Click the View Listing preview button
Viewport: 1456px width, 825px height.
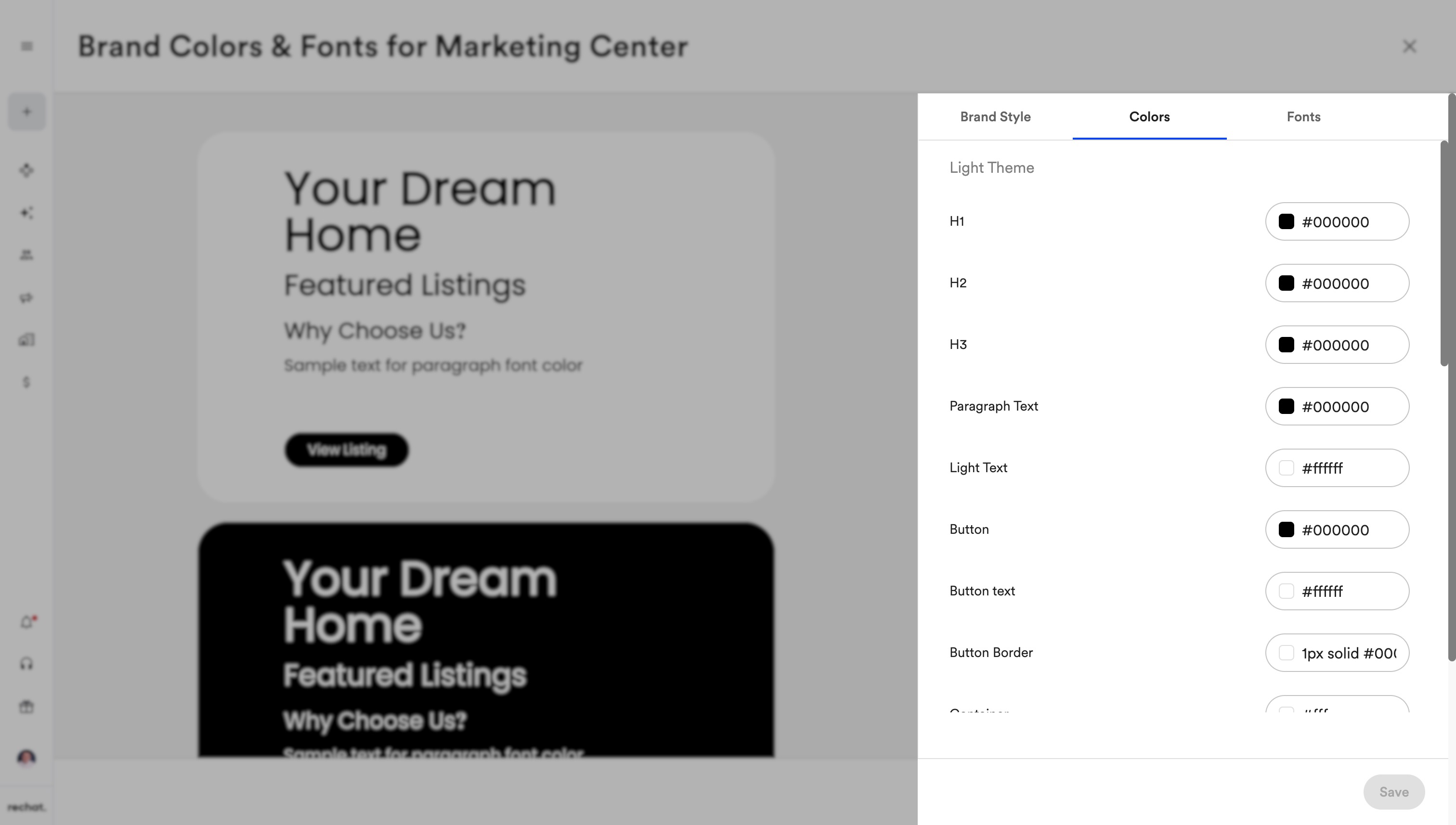coord(346,450)
